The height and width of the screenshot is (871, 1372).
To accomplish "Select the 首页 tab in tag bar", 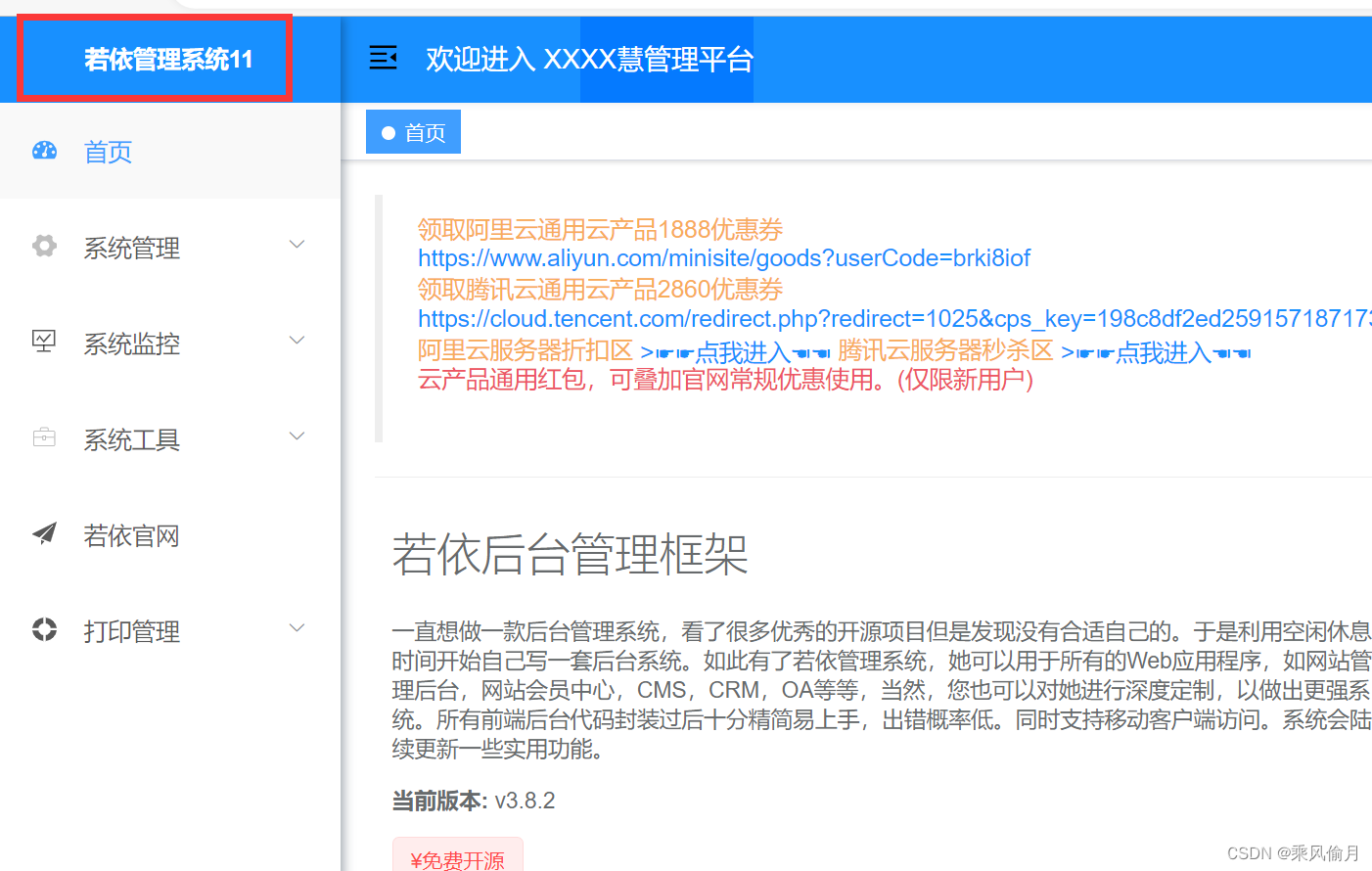I will click(x=413, y=132).
